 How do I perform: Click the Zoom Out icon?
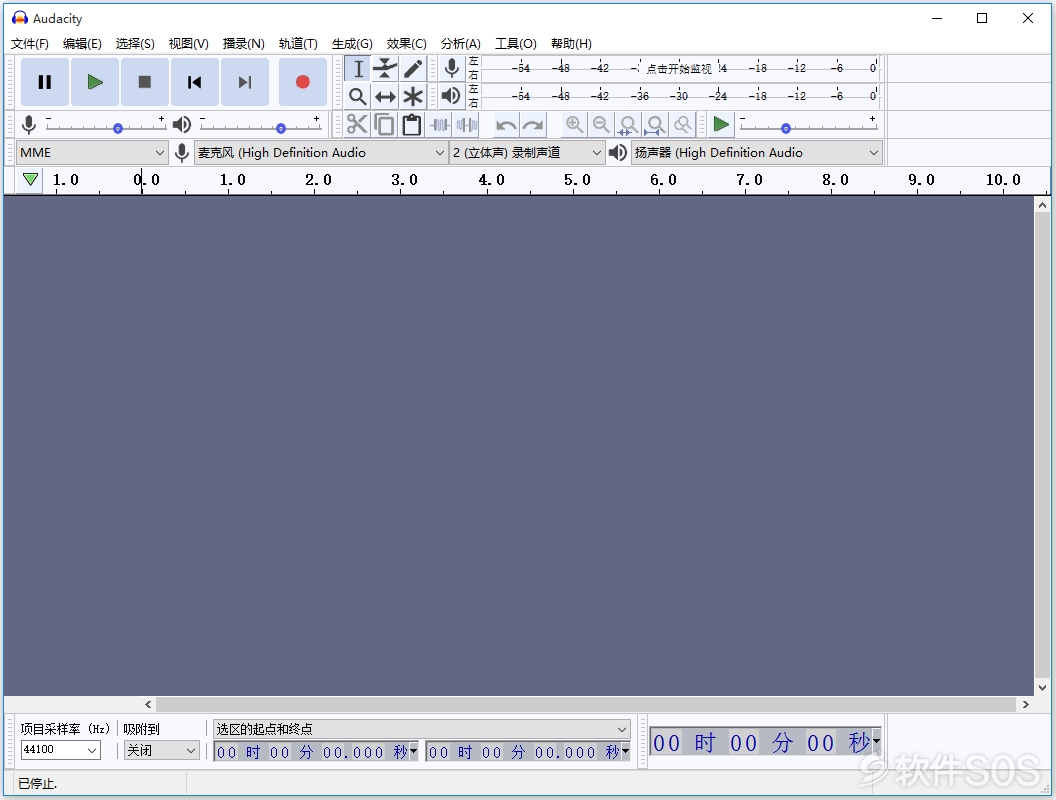(601, 125)
